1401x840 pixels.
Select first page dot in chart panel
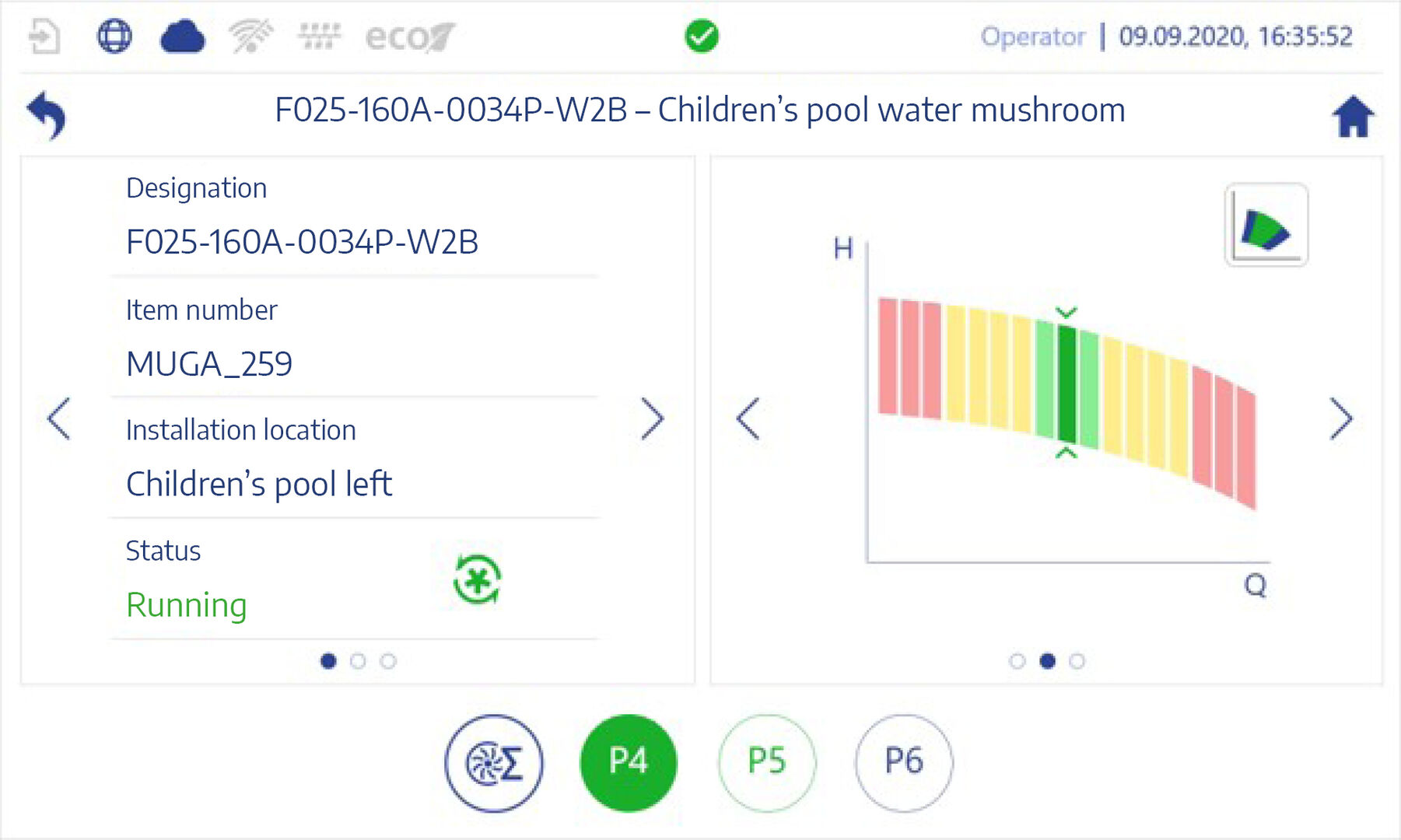1017,660
